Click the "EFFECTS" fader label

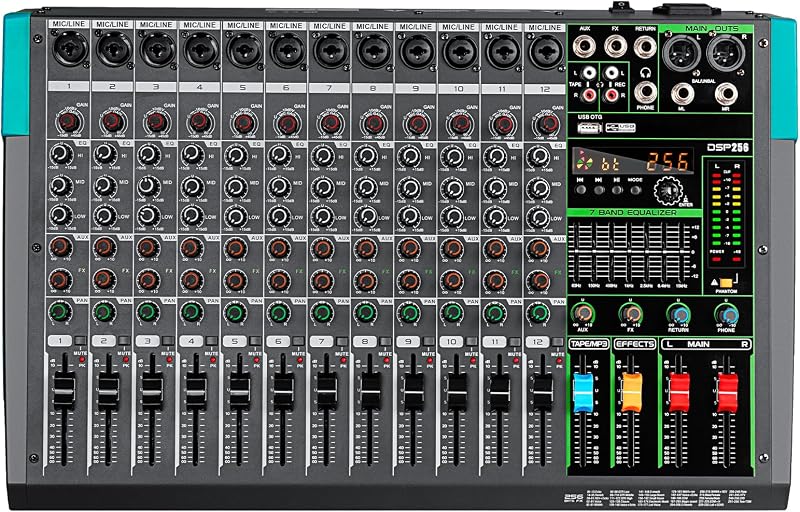(635, 344)
